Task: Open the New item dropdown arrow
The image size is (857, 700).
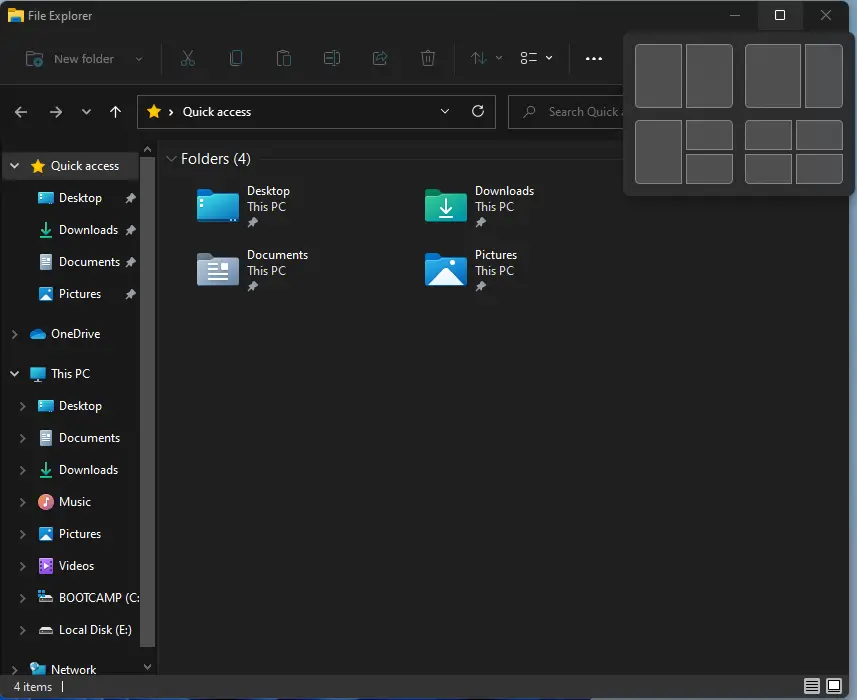Action: pyautogui.click(x=139, y=59)
